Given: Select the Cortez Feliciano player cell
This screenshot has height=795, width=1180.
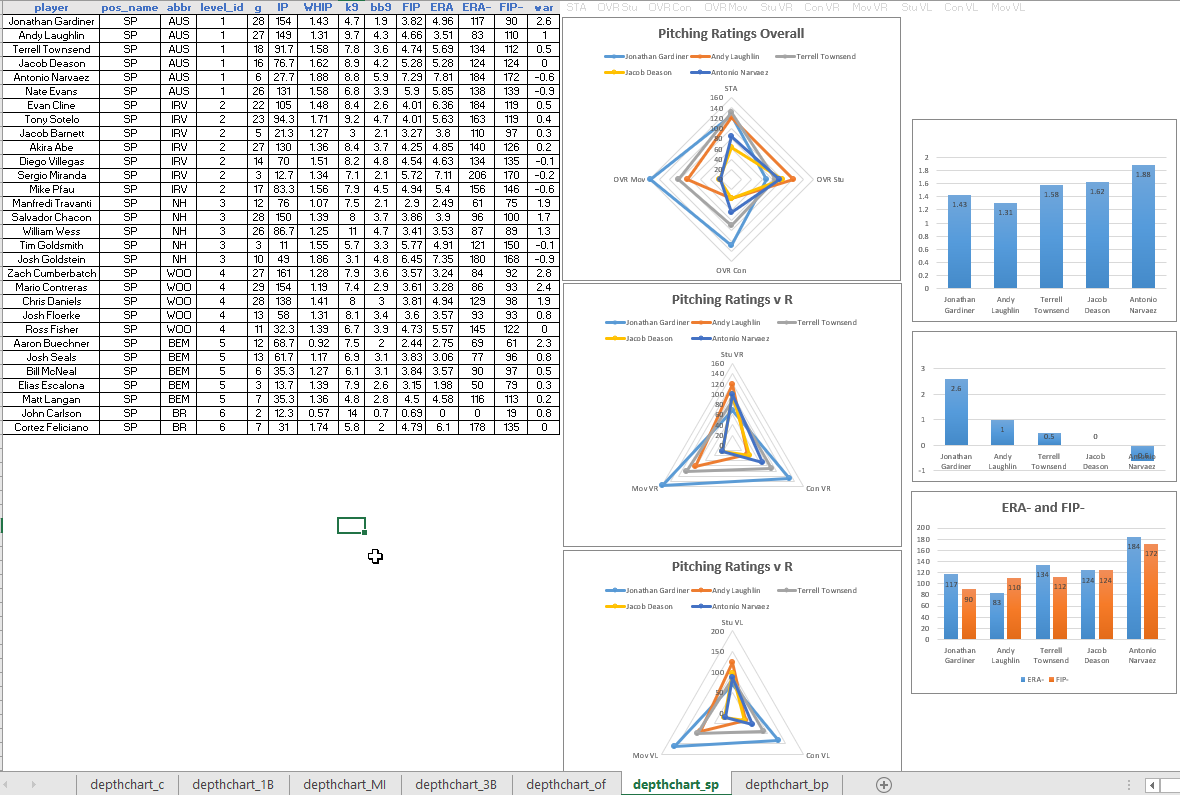Looking at the screenshot, I should 51,427.
